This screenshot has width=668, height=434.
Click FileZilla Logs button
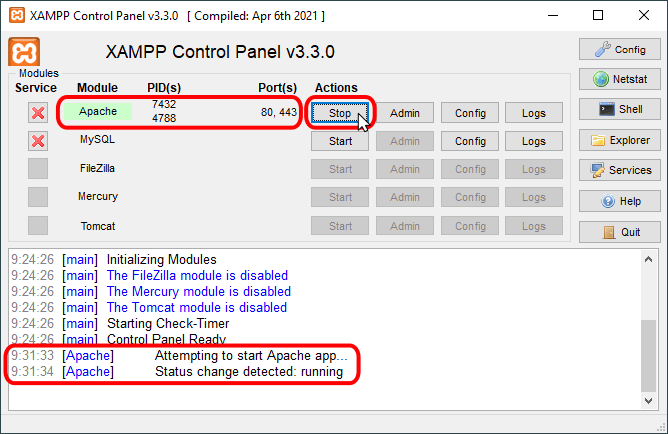[534, 169]
